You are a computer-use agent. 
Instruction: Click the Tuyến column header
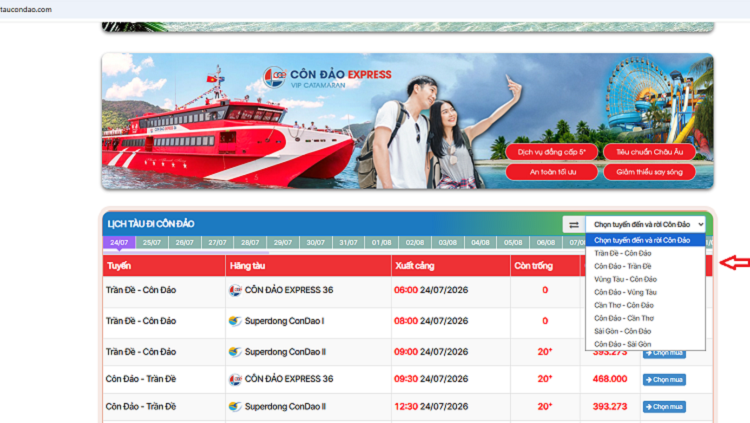[164, 266]
